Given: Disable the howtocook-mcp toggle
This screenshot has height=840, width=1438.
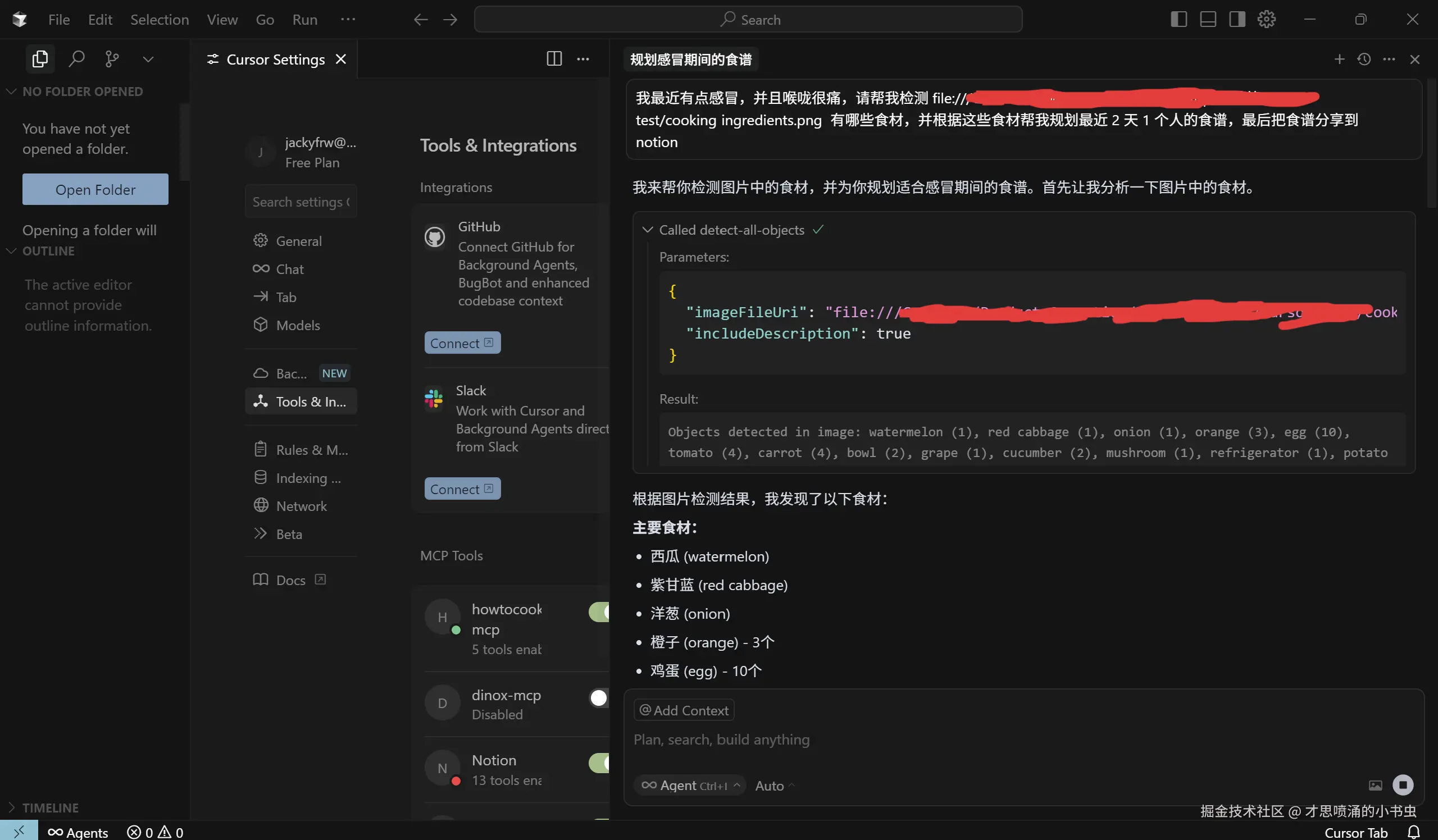Looking at the screenshot, I should coord(599,612).
